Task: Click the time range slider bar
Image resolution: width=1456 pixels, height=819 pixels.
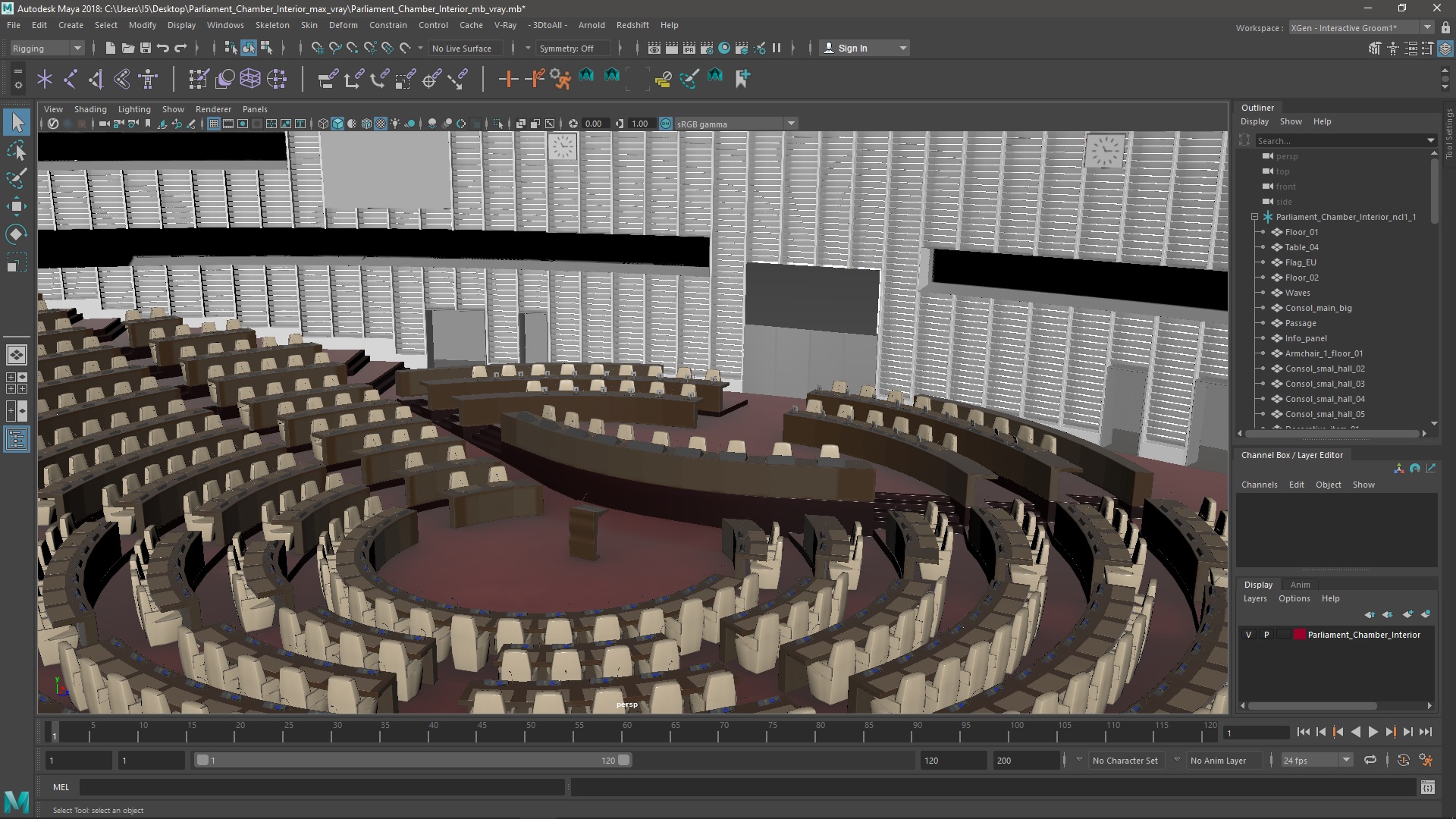Action: 413,760
